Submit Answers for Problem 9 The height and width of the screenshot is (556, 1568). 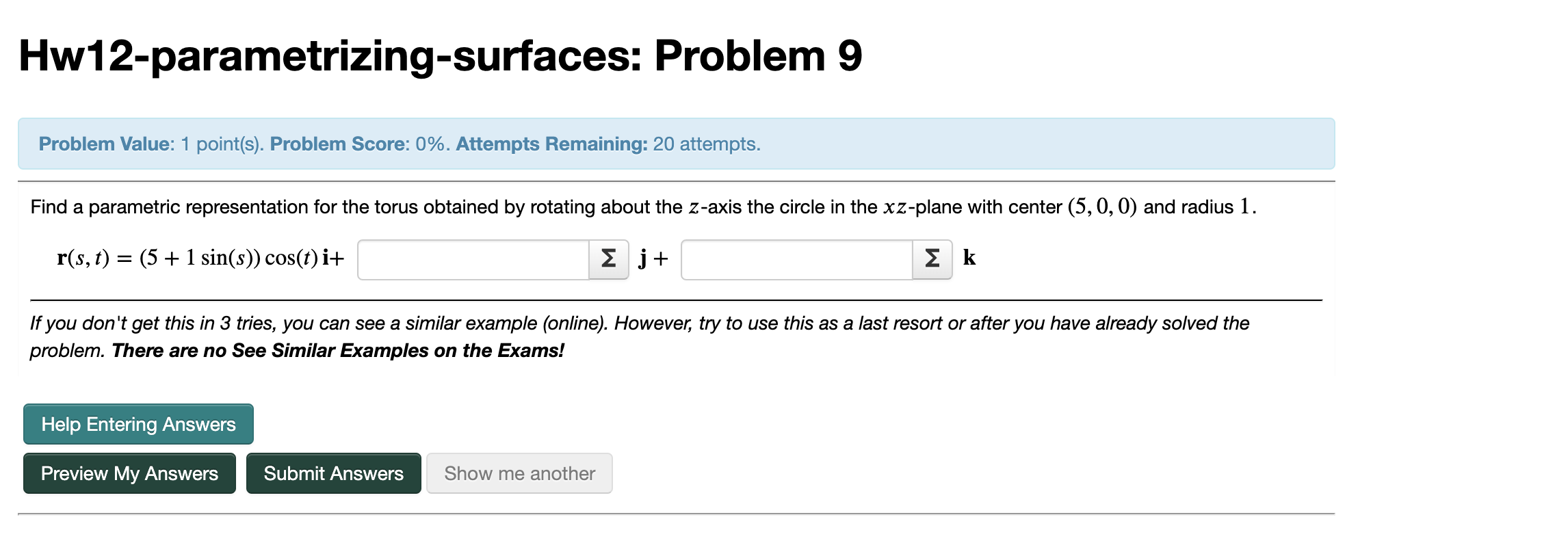click(333, 473)
